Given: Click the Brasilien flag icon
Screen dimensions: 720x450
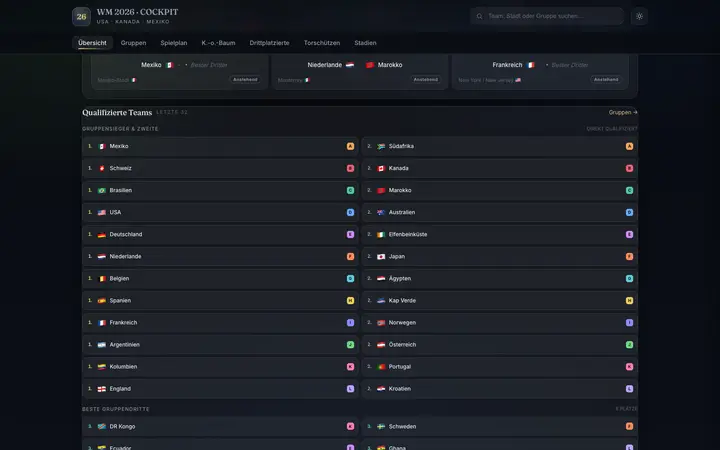Looking at the screenshot, I should point(102,191).
